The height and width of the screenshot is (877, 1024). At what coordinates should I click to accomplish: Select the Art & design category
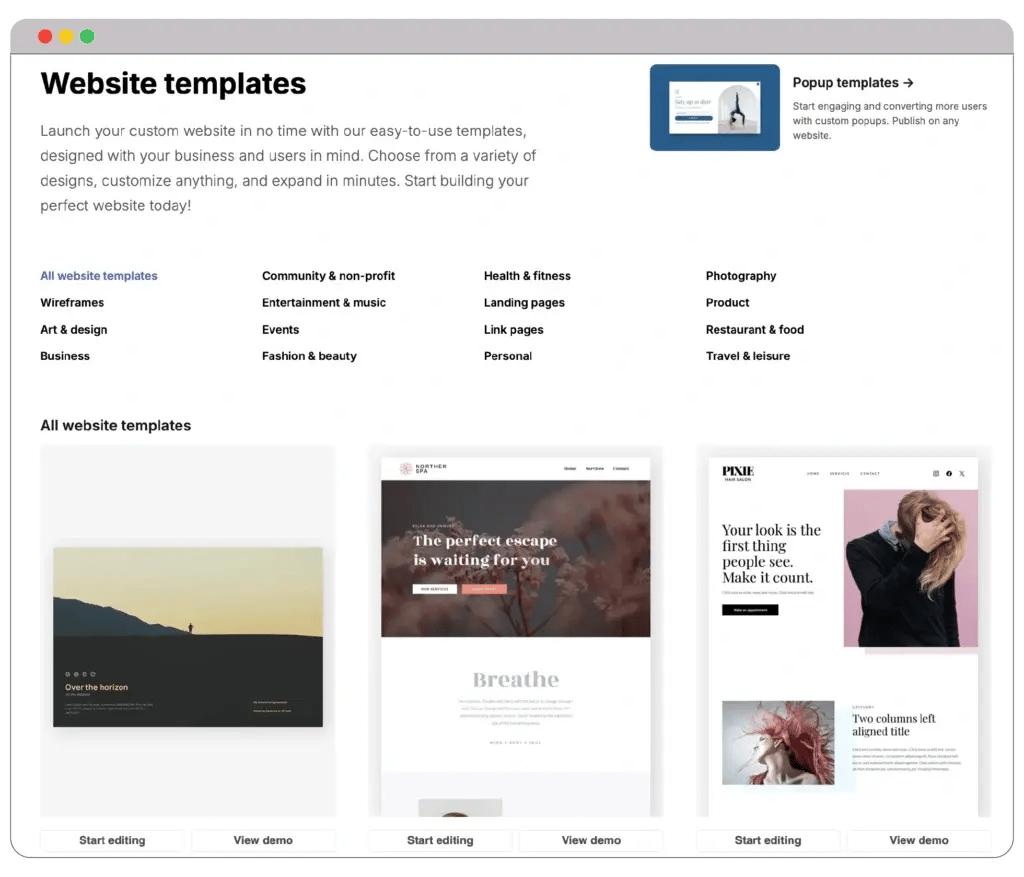(74, 330)
